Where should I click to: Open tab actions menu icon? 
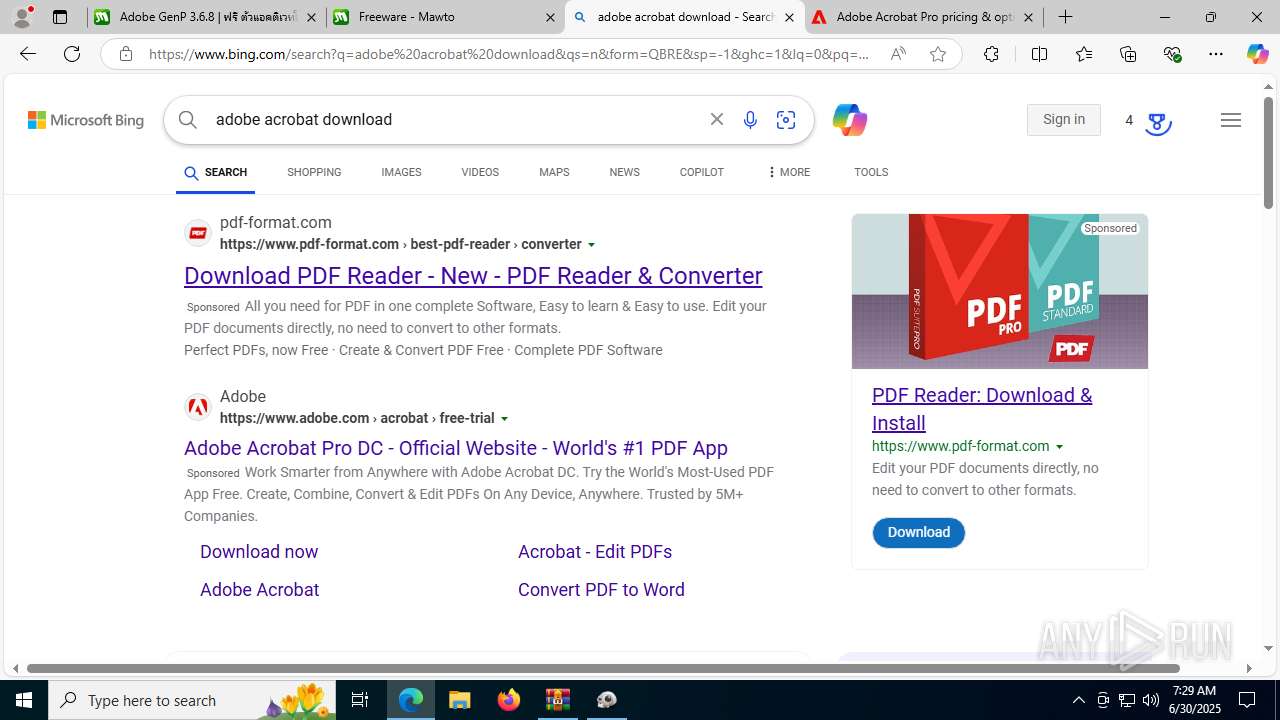pyautogui.click(x=60, y=17)
